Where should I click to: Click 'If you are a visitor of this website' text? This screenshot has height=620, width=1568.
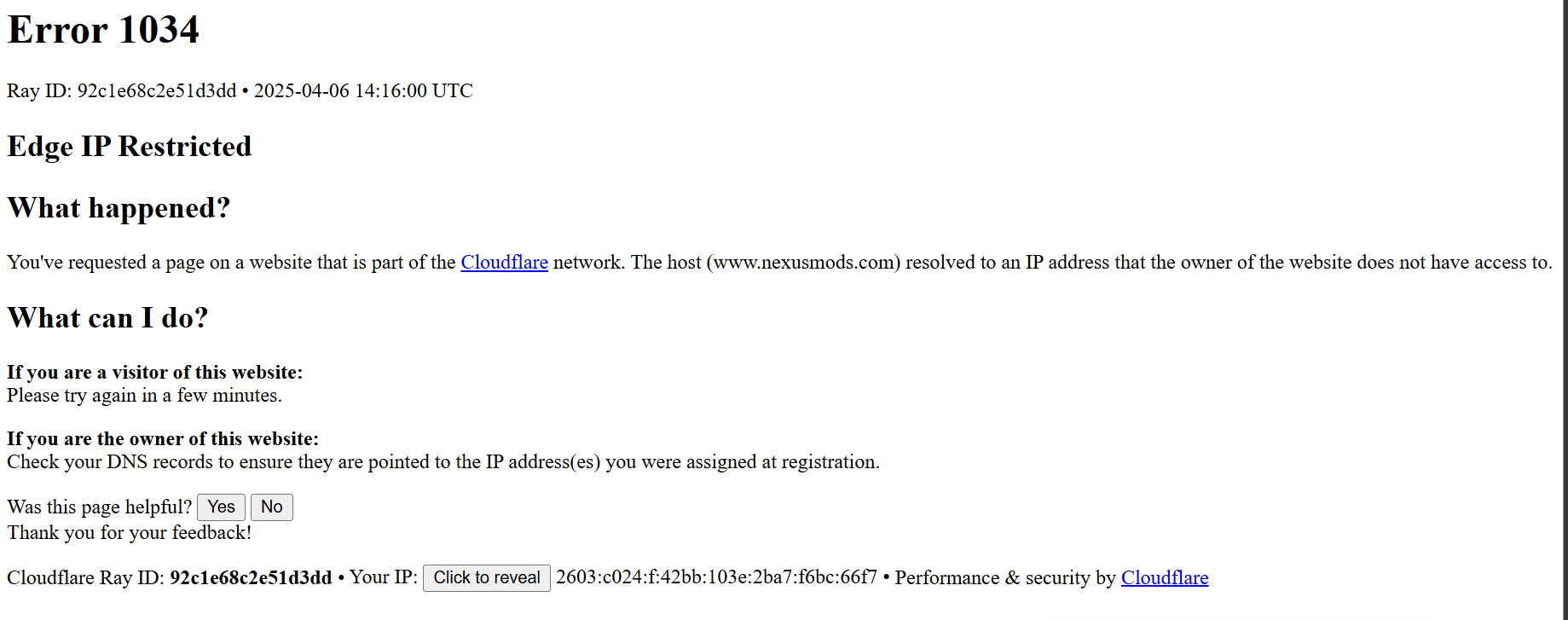click(x=154, y=373)
